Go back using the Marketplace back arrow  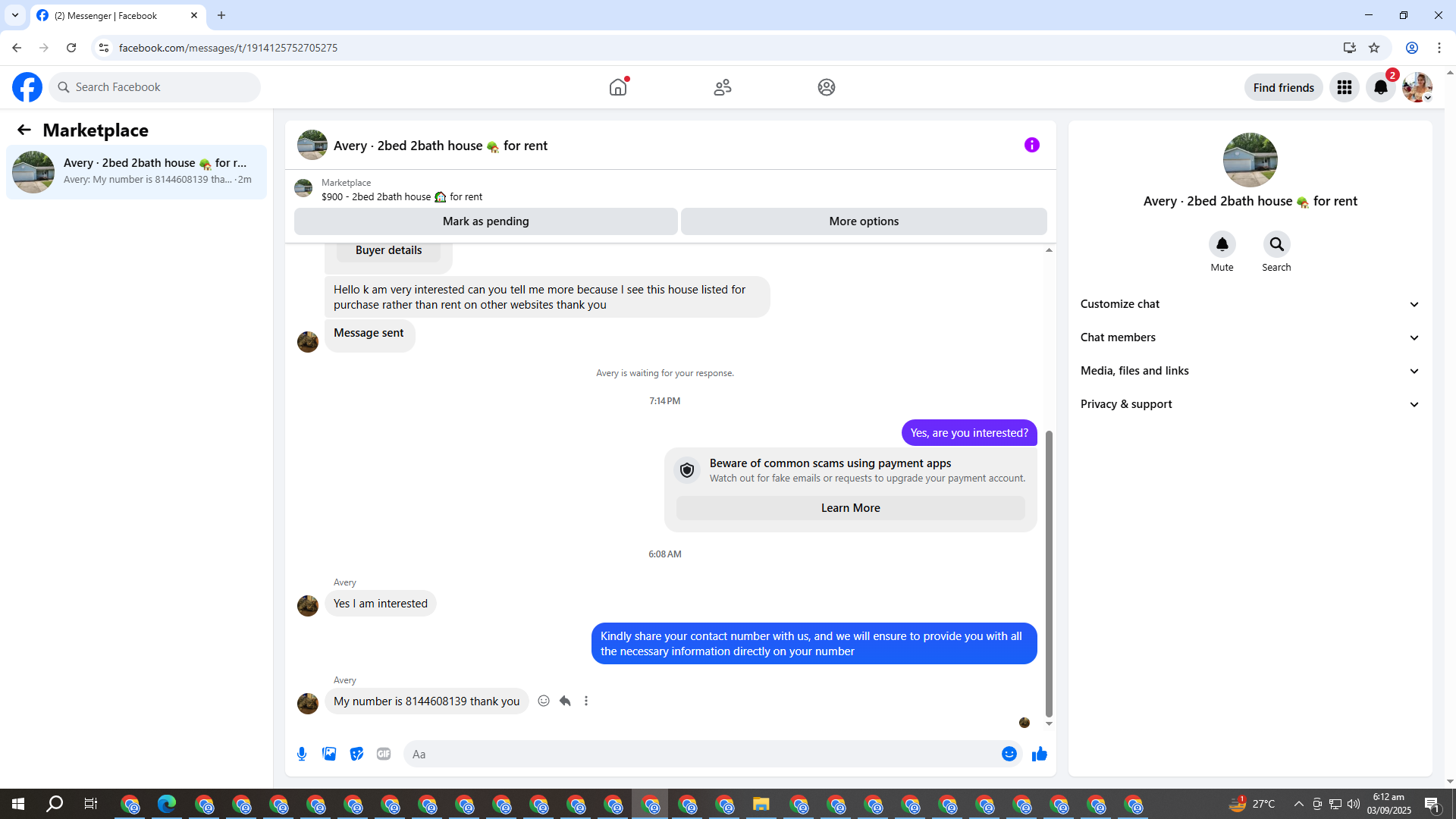pos(24,130)
